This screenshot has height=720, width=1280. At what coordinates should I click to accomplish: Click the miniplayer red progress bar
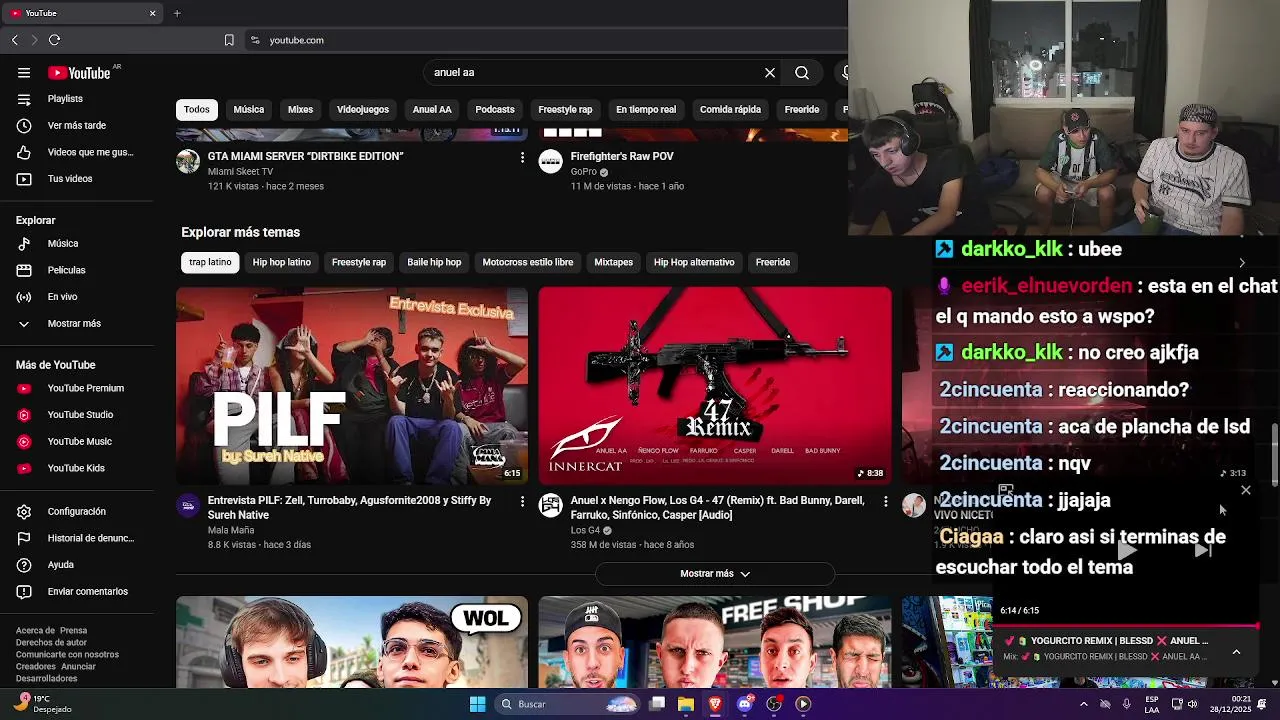coord(1126,626)
